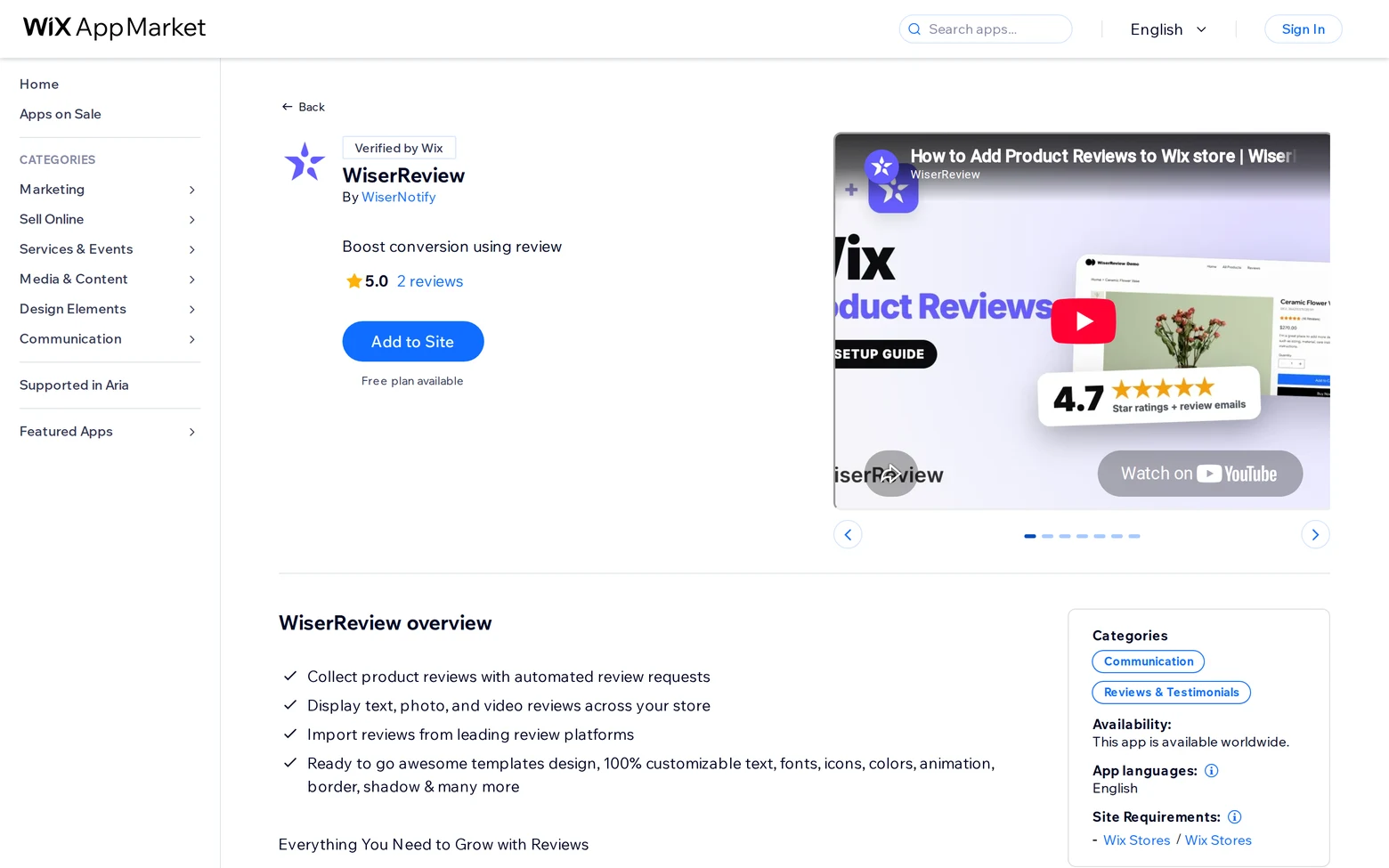Click the Add to Site button

tap(413, 342)
